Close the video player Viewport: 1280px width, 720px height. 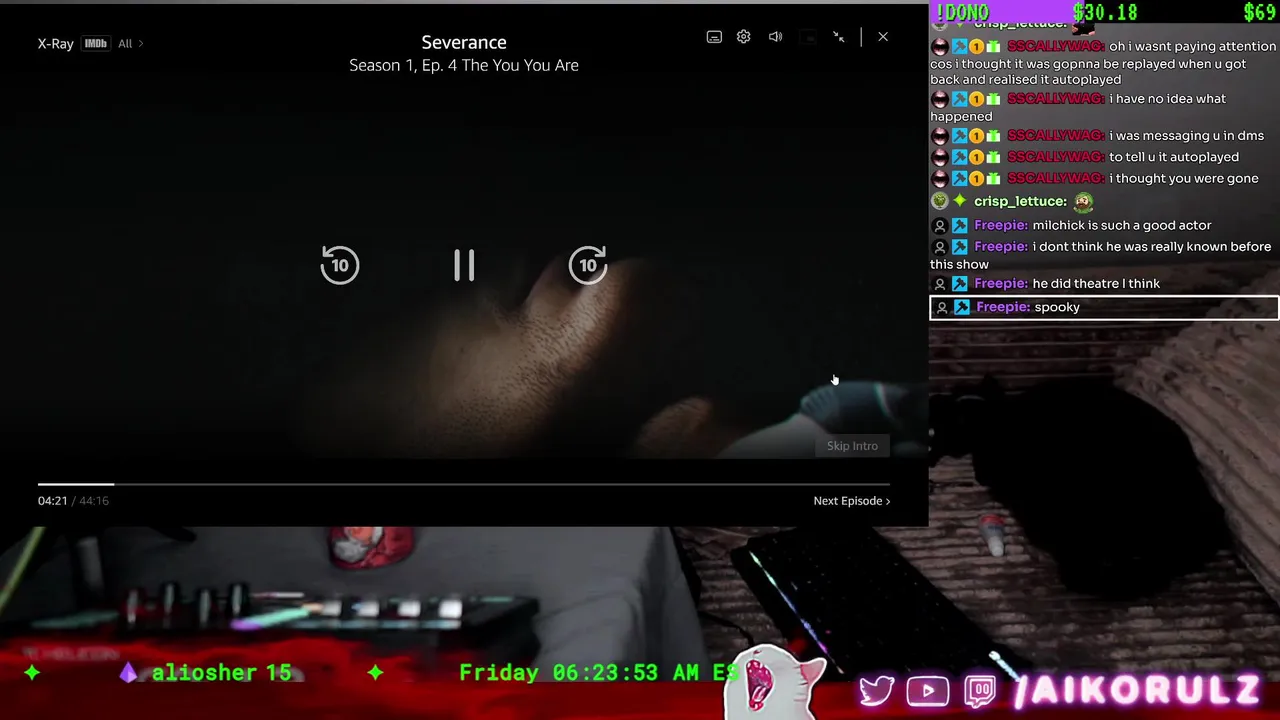(x=883, y=37)
